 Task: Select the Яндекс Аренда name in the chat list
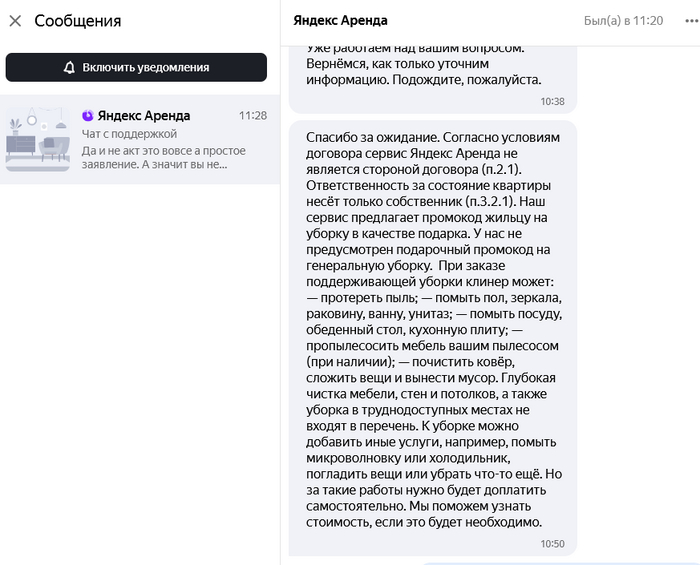[x=143, y=116]
